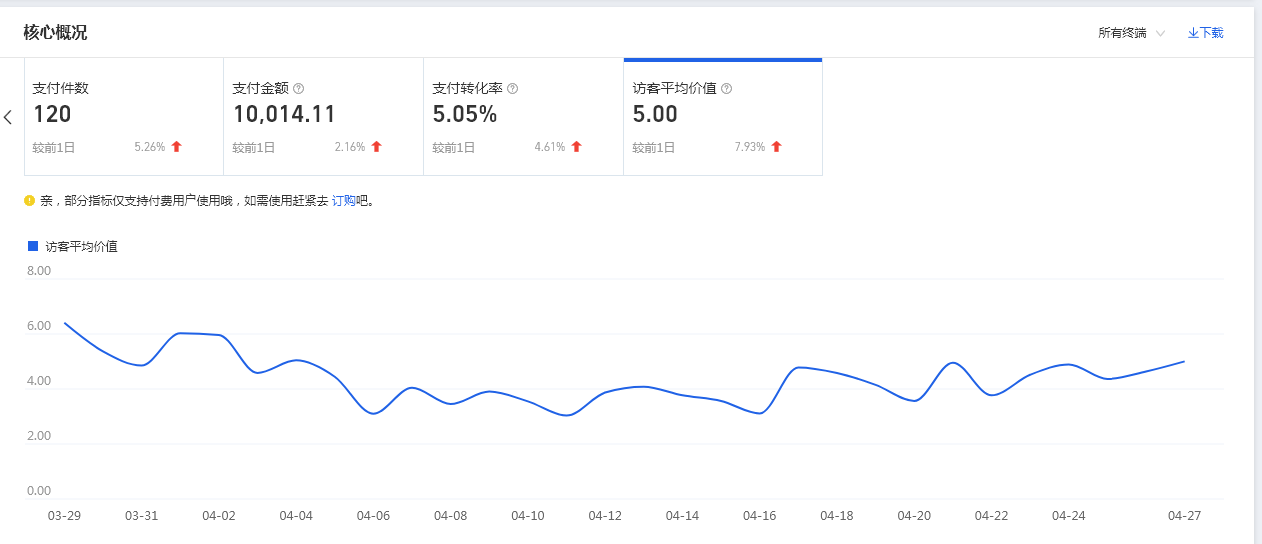Image resolution: width=1262 pixels, height=544 pixels.
Task: Click the 04-02 x-axis date label
Action: click(x=219, y=516)
